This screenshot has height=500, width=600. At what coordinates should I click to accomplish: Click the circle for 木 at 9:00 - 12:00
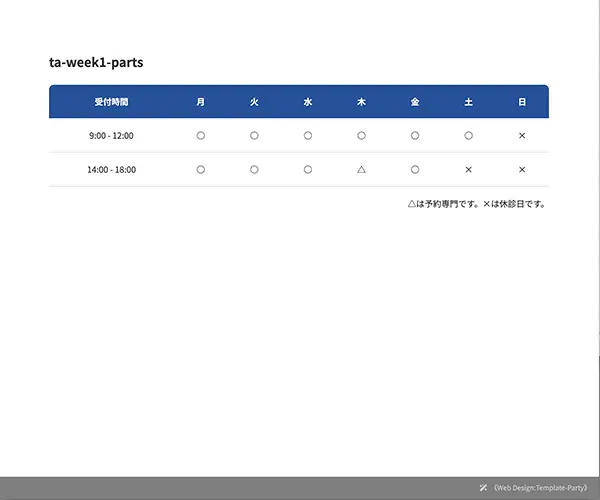(361, 135)
